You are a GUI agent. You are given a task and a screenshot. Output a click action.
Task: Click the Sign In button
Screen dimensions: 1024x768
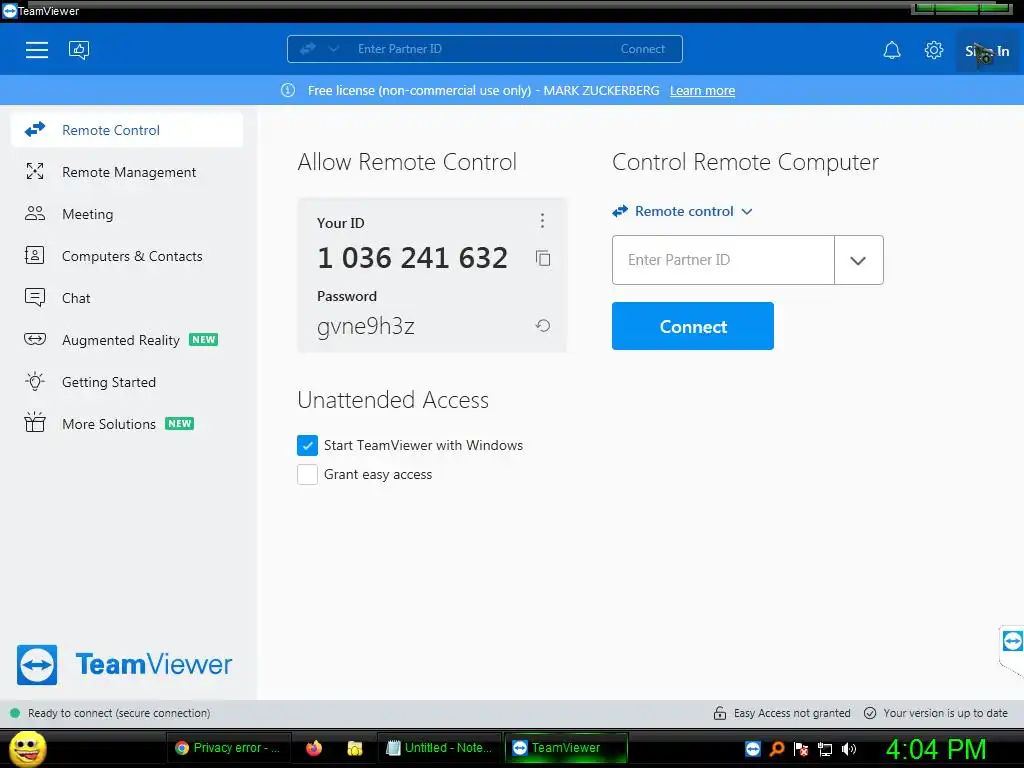tap(987, 51)
